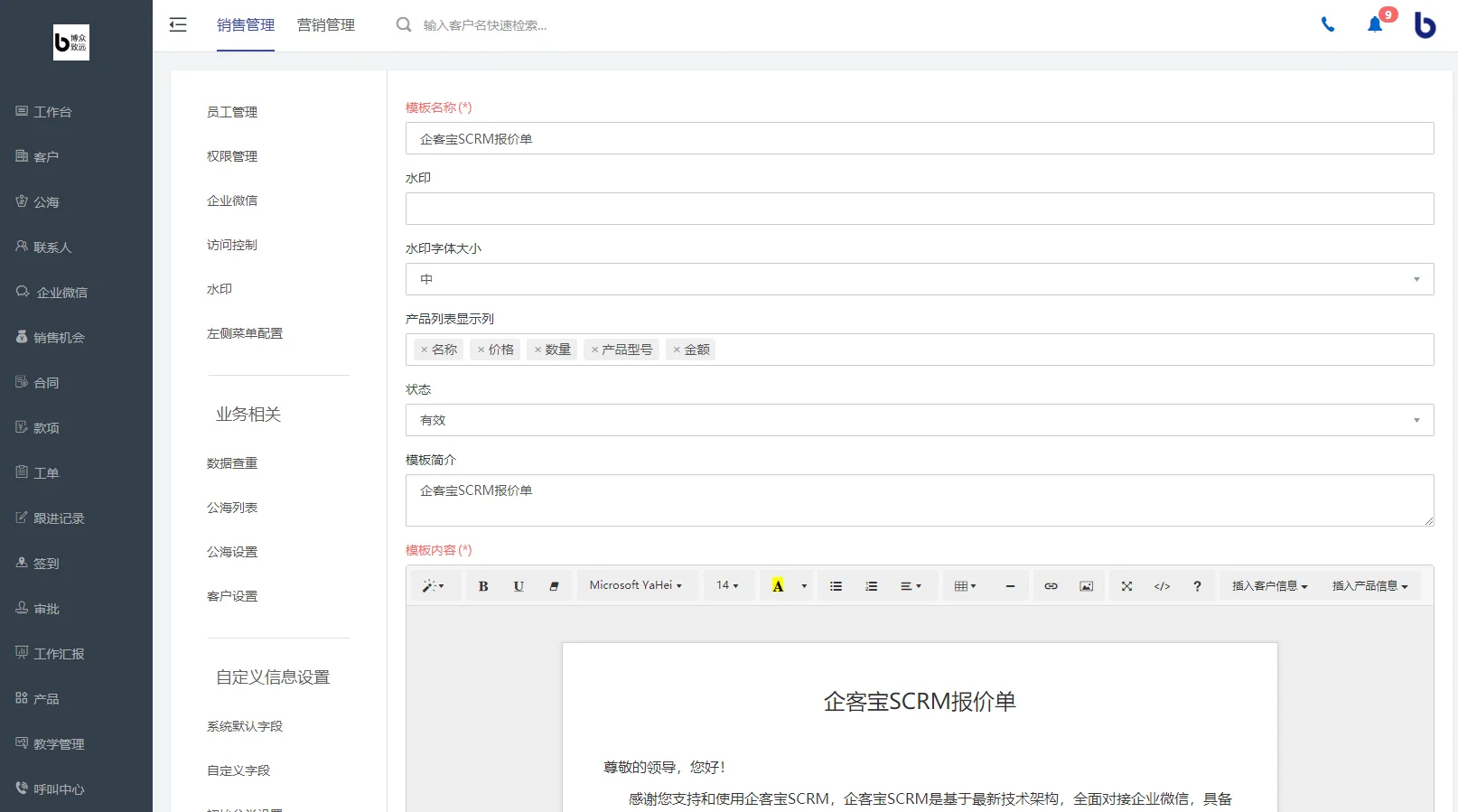Open paragraph alignment dropdown
Screen dimensions: 1458x812
coord(911,586)
